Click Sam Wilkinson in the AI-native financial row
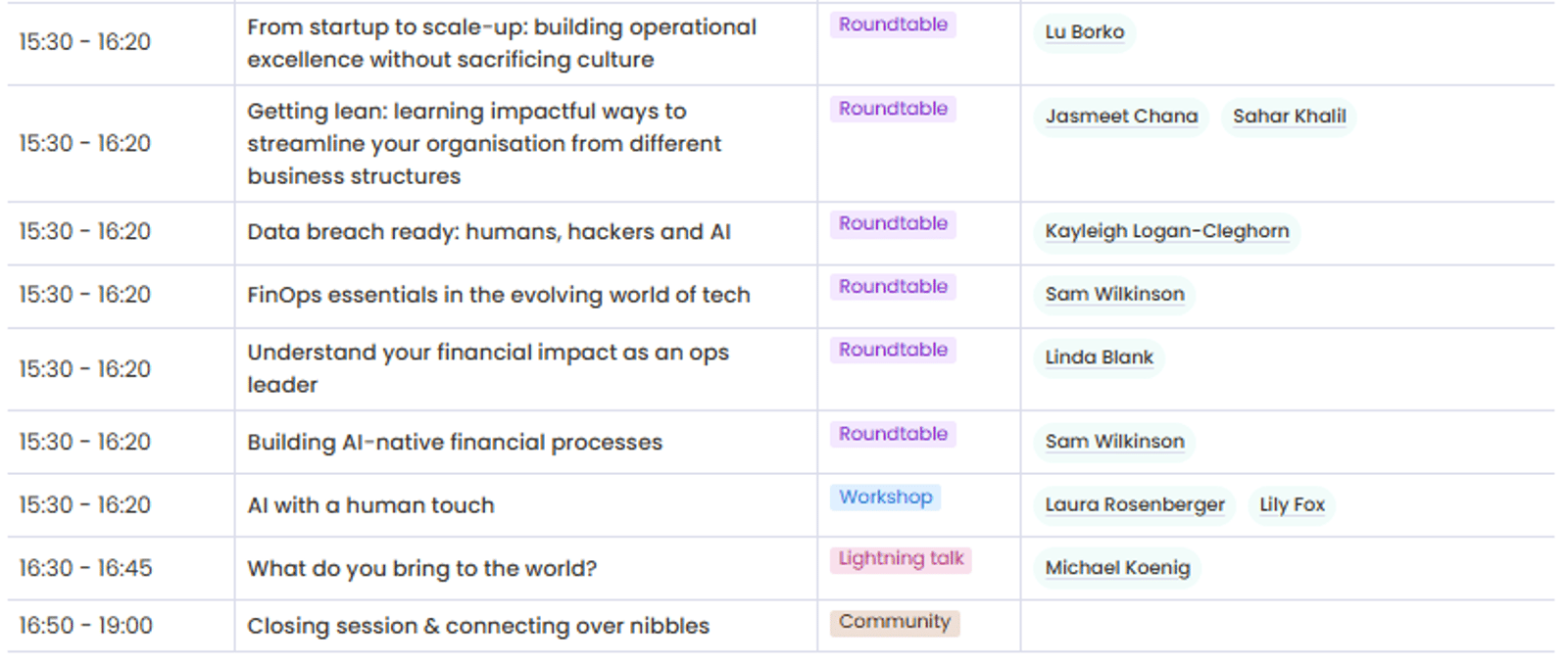Viewport: 1568px width, 664px height. [x=1114, y=442]
